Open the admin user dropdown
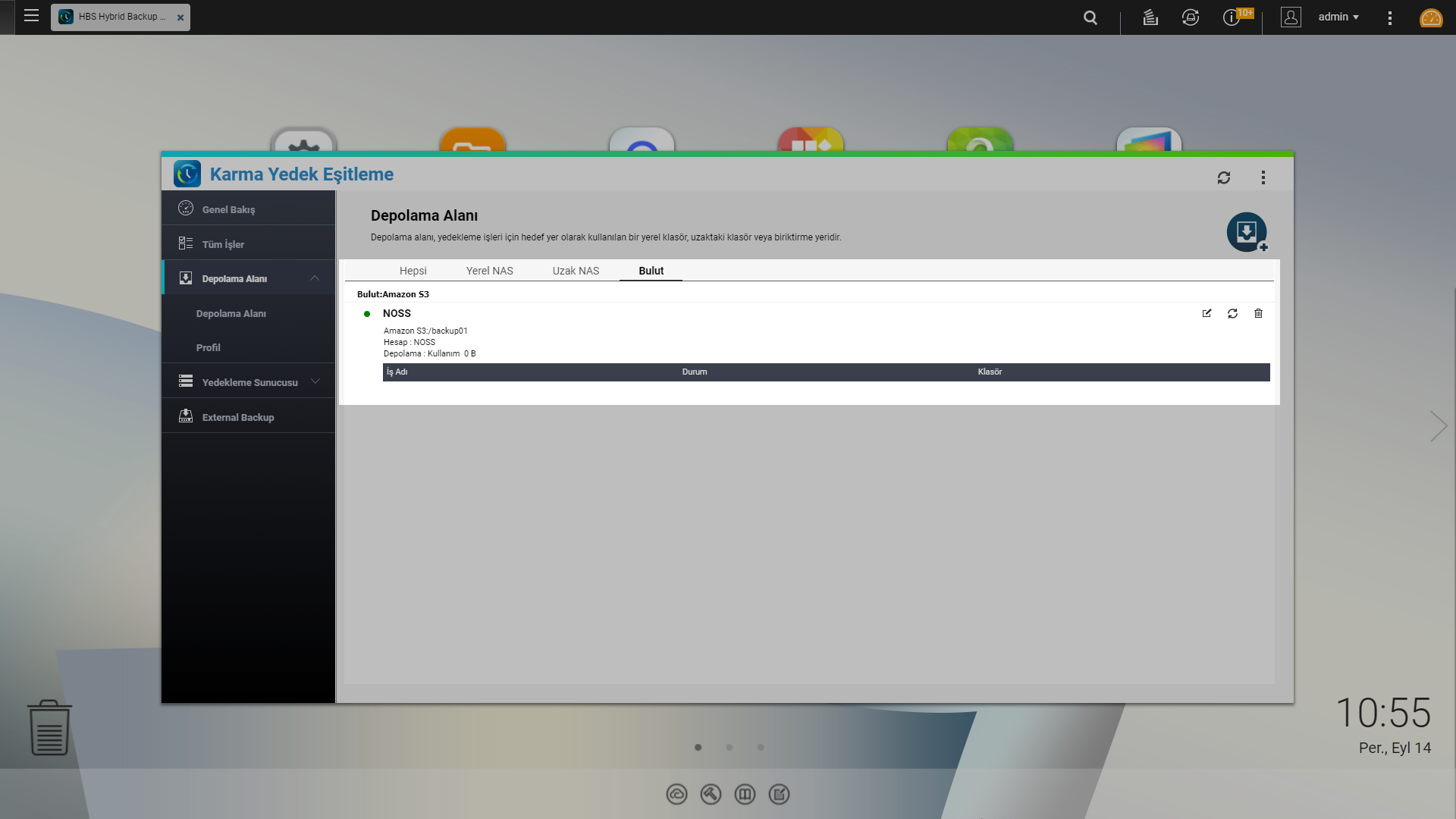 click(1338, 17)
